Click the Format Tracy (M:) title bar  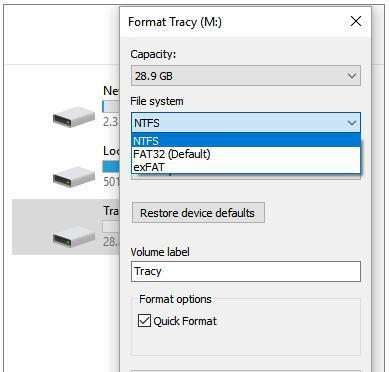(x=233, y=22)
